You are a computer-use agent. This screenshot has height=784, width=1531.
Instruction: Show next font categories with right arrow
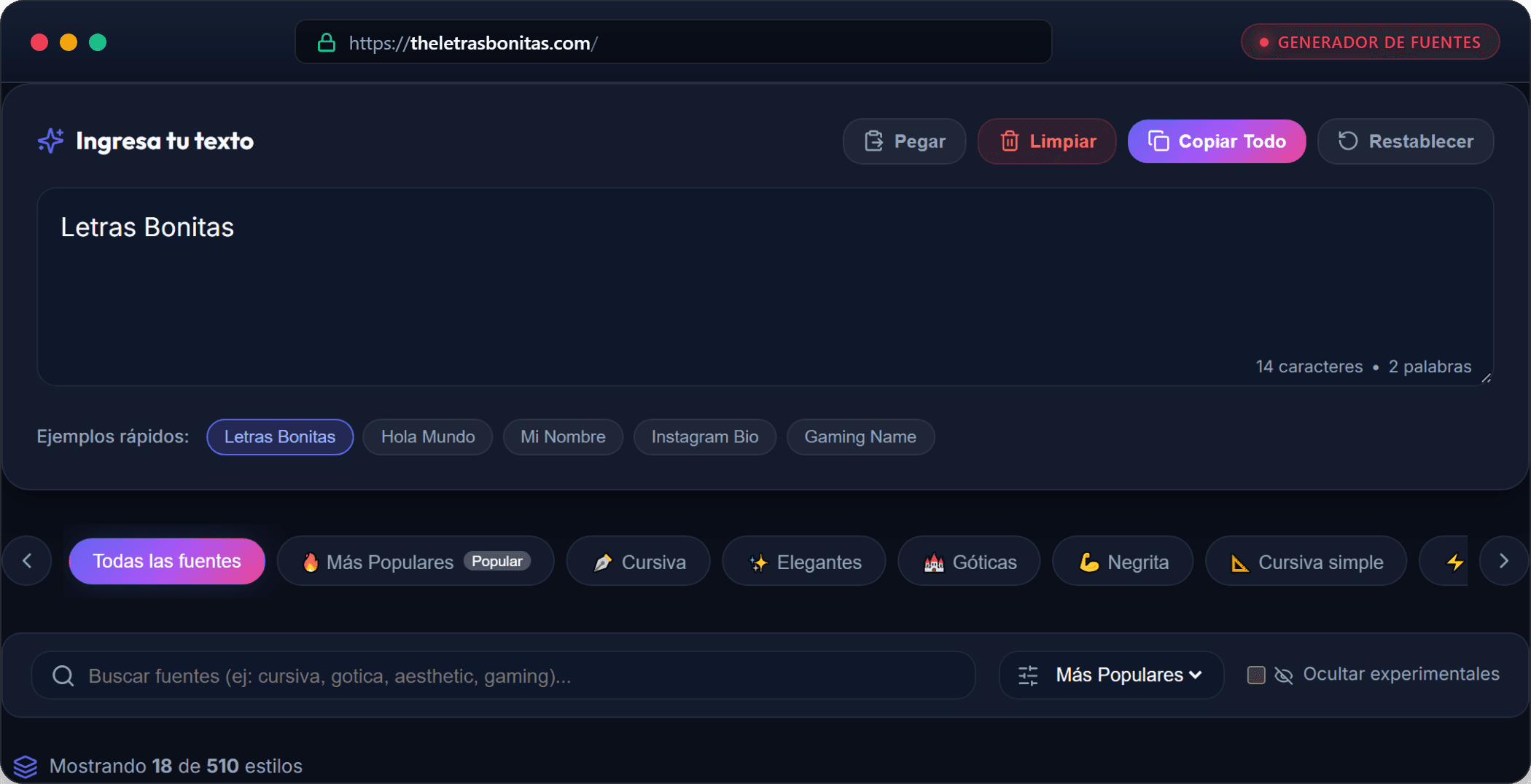tap(1503, 561)
